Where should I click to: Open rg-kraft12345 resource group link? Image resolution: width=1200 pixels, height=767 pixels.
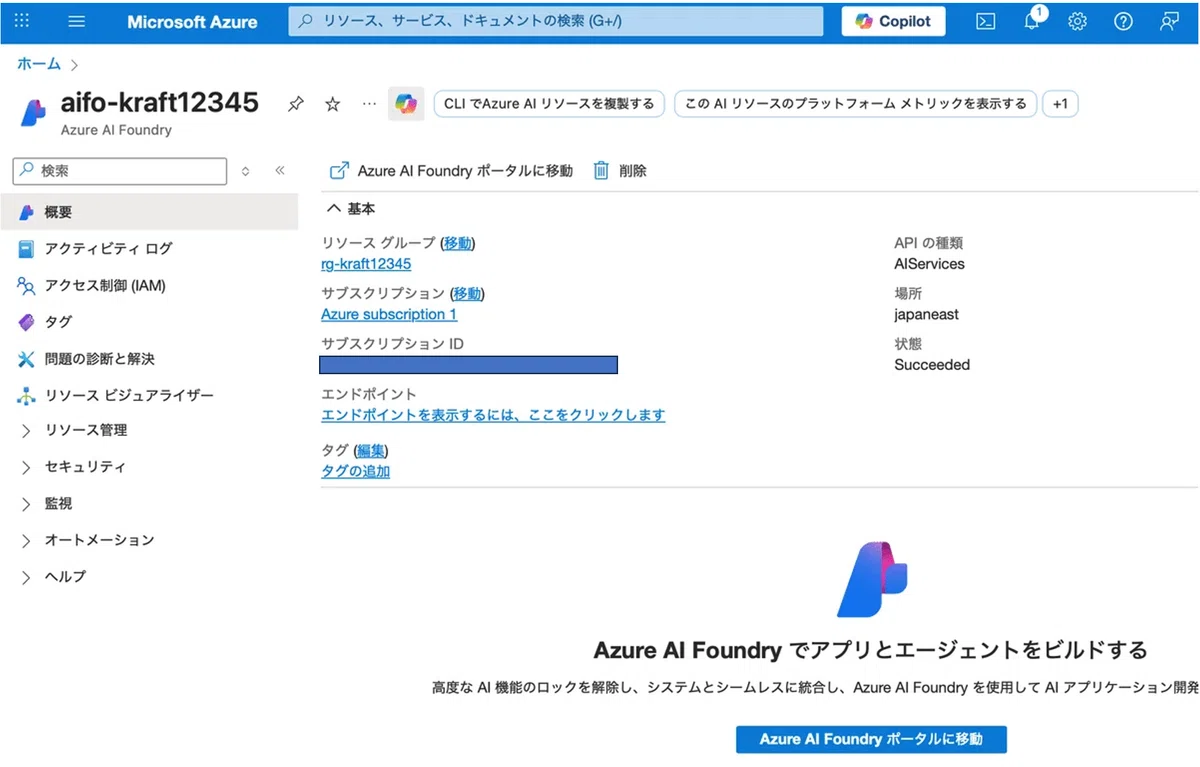point(366,264)
